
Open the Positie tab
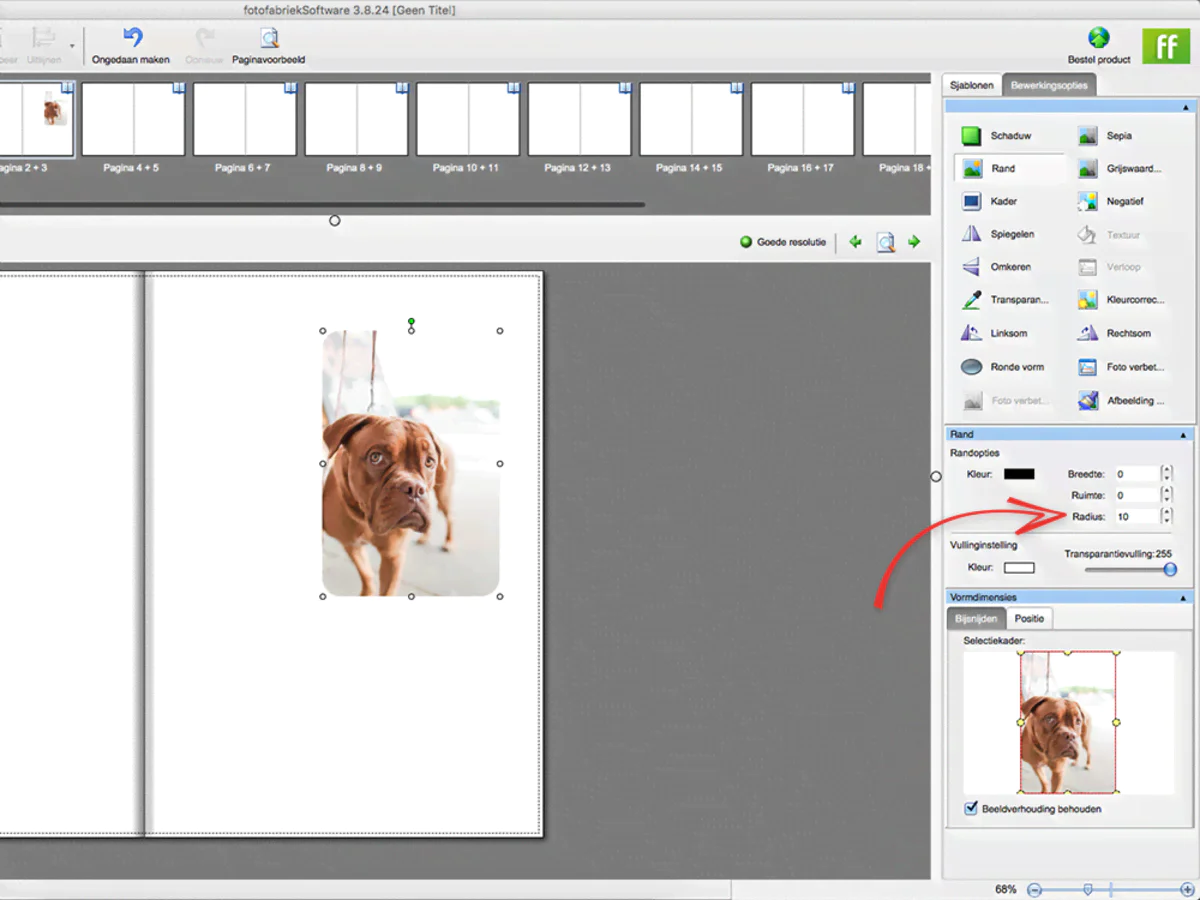[1029, 619]
